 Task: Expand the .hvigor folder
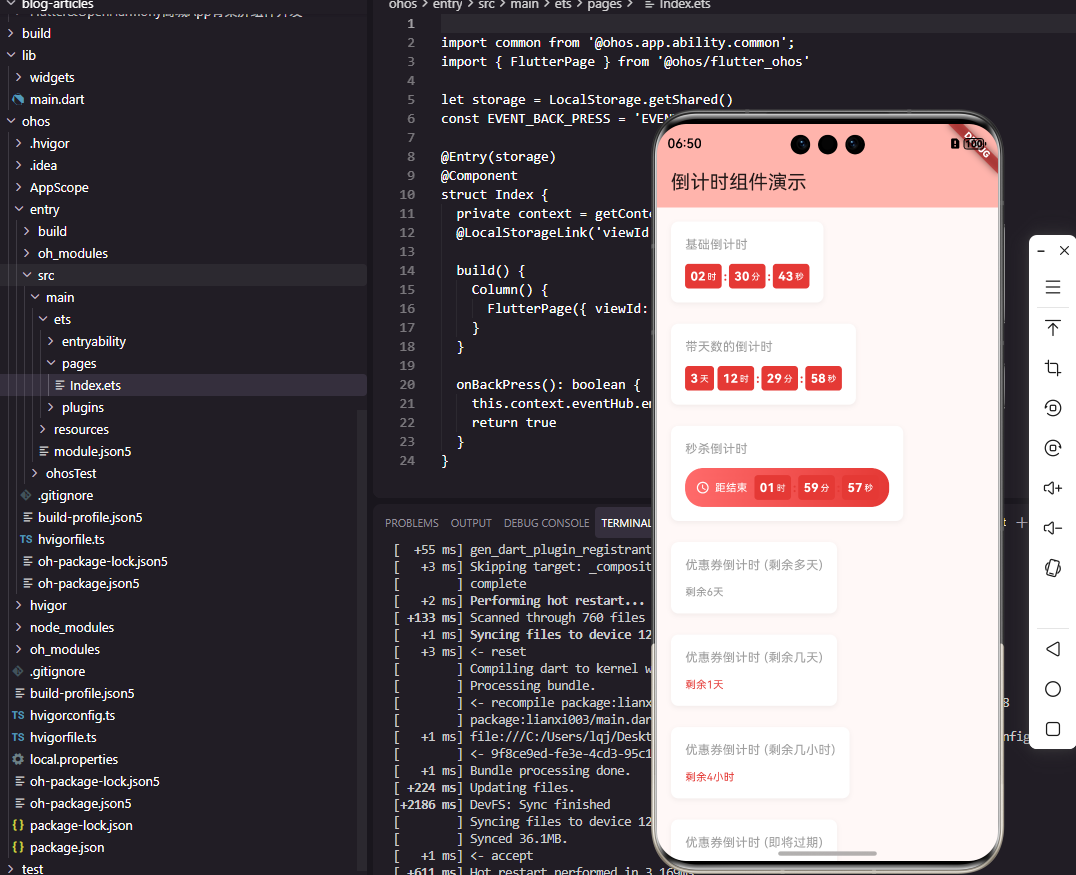click(x=19, y=143)
